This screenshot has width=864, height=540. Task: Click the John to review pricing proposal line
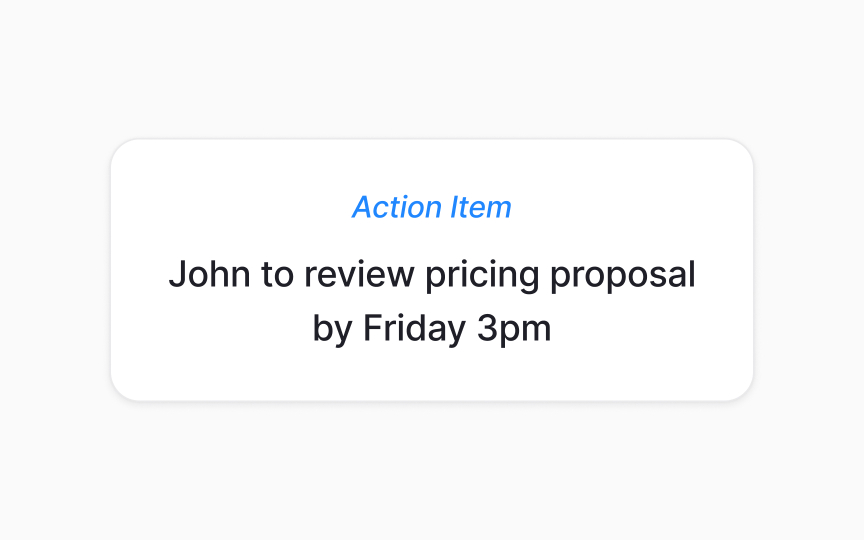432,276
